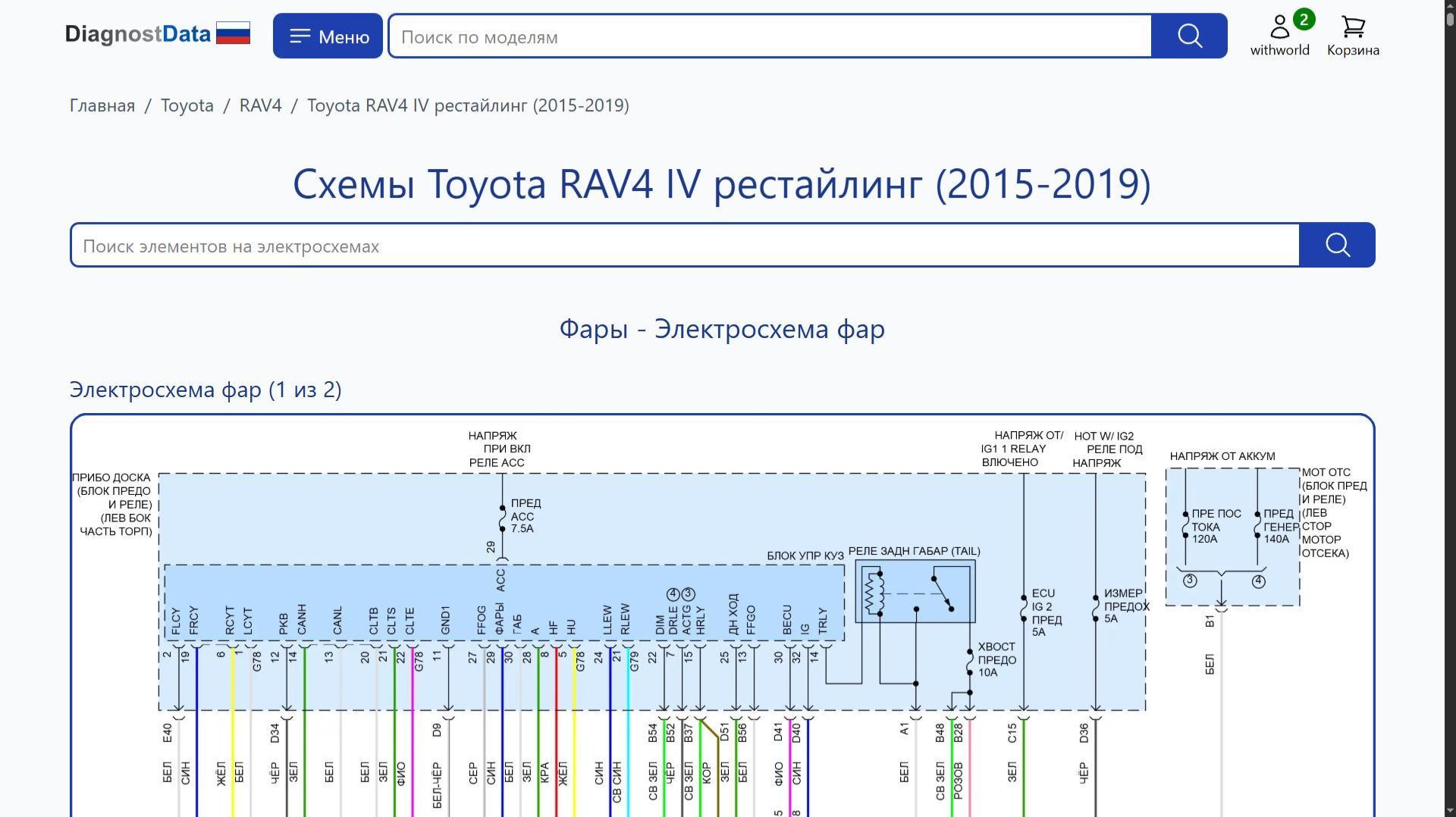Click the GND1 pin label
This screenshot has height=817, width=1456.
pos(445,620)
